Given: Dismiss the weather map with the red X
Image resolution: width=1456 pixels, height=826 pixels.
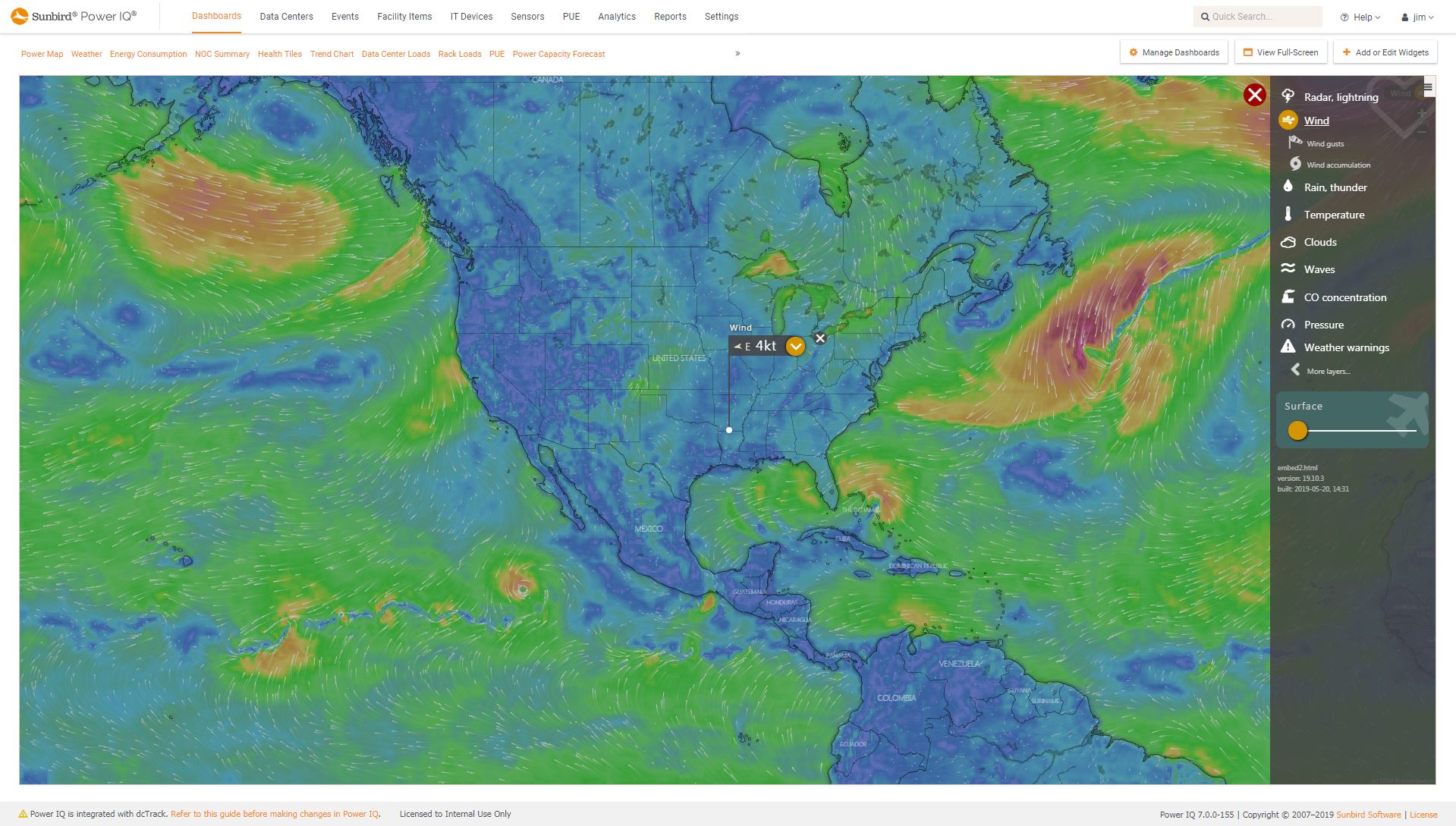Looking at the screenshot, I should [1254, 96].
